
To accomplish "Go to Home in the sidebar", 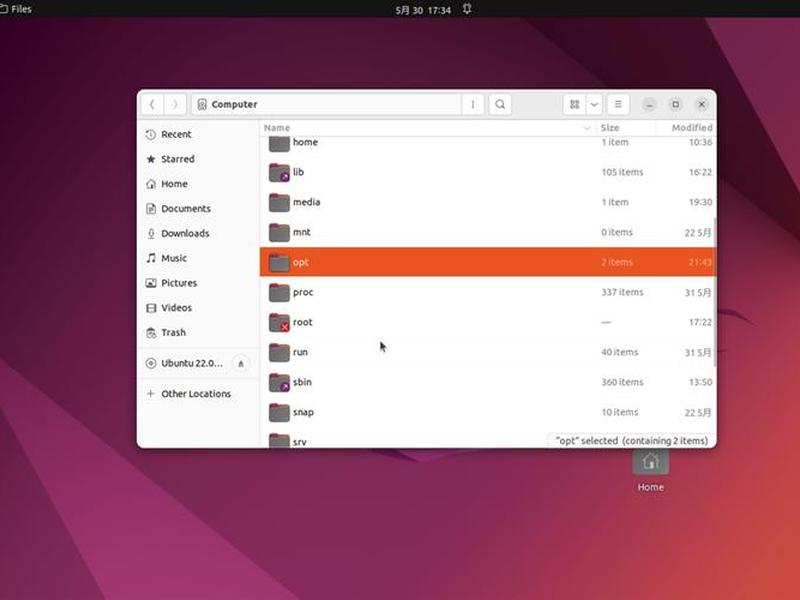I will point(198,184).
